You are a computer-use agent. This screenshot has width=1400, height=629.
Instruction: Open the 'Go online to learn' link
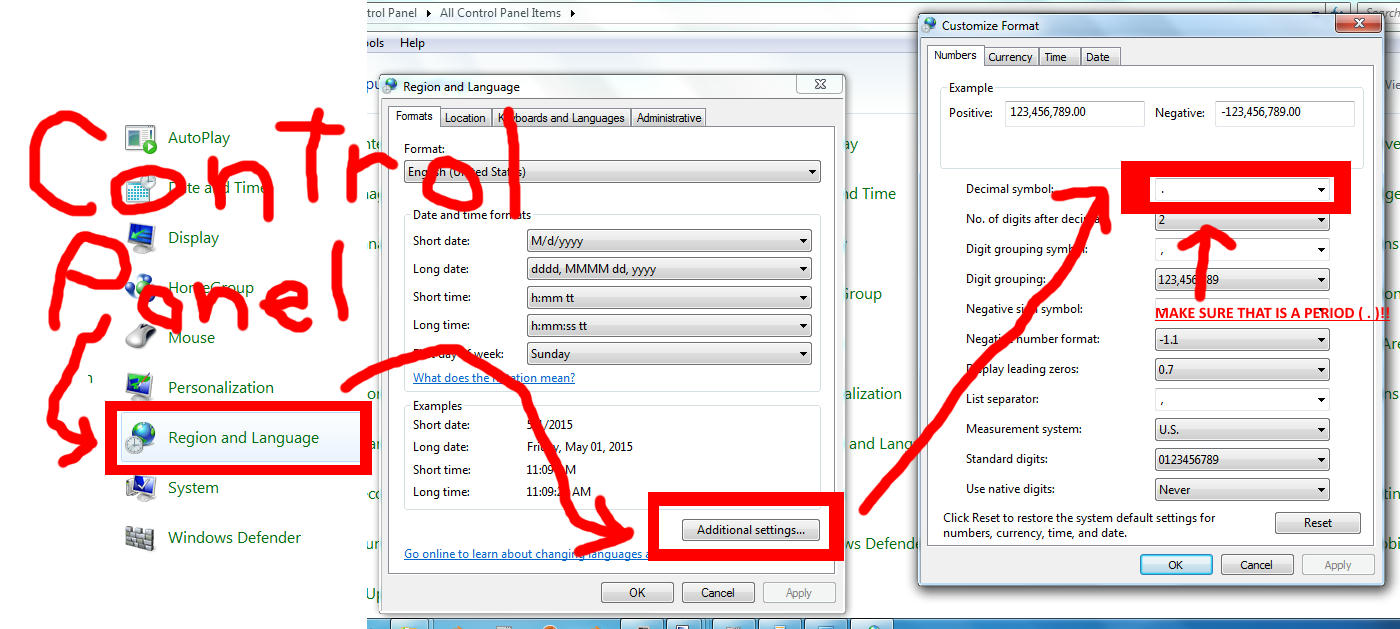click(526, 554)
